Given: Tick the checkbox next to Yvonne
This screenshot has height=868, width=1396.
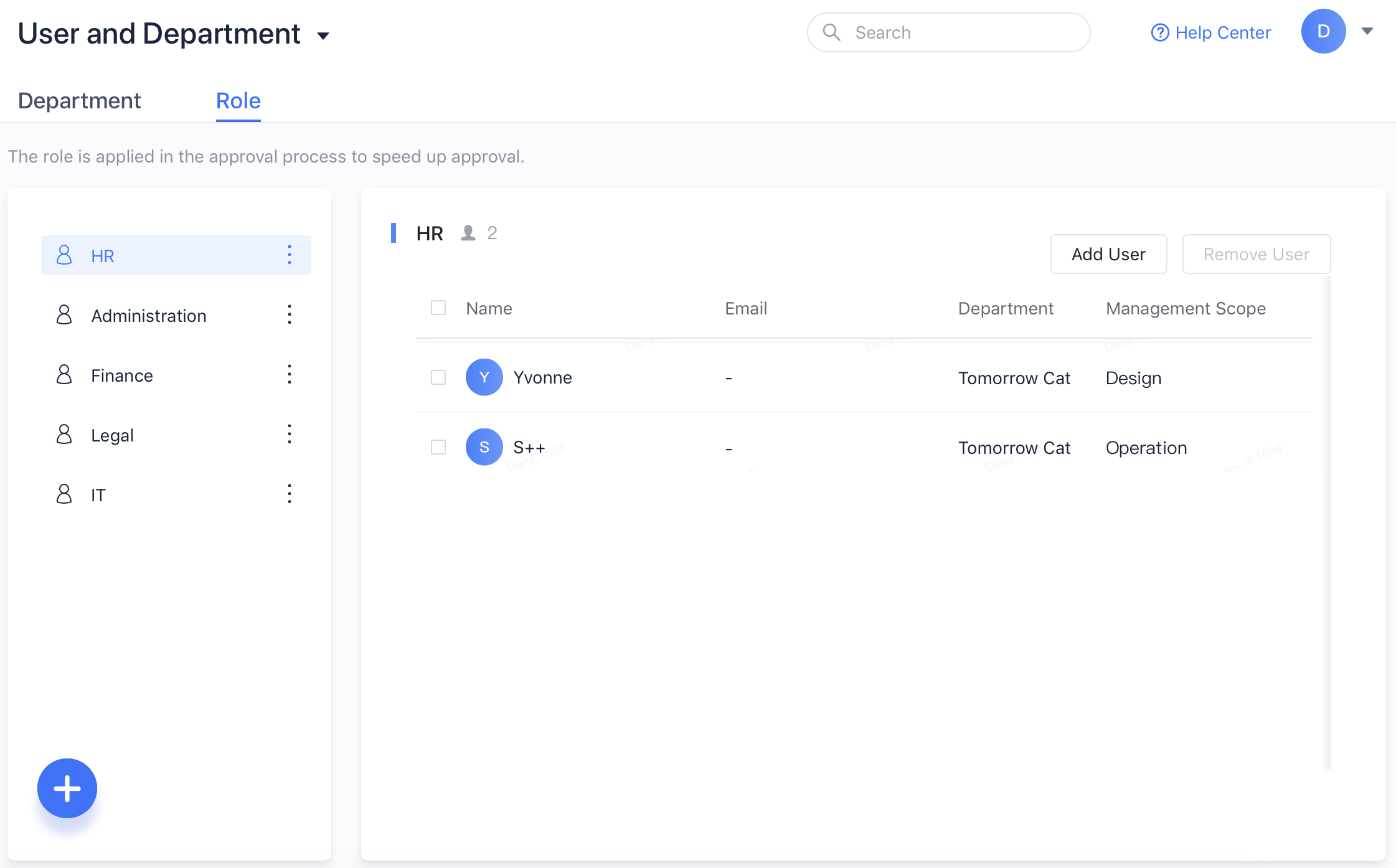Looking at the screenshot, I should pos(438,377).
